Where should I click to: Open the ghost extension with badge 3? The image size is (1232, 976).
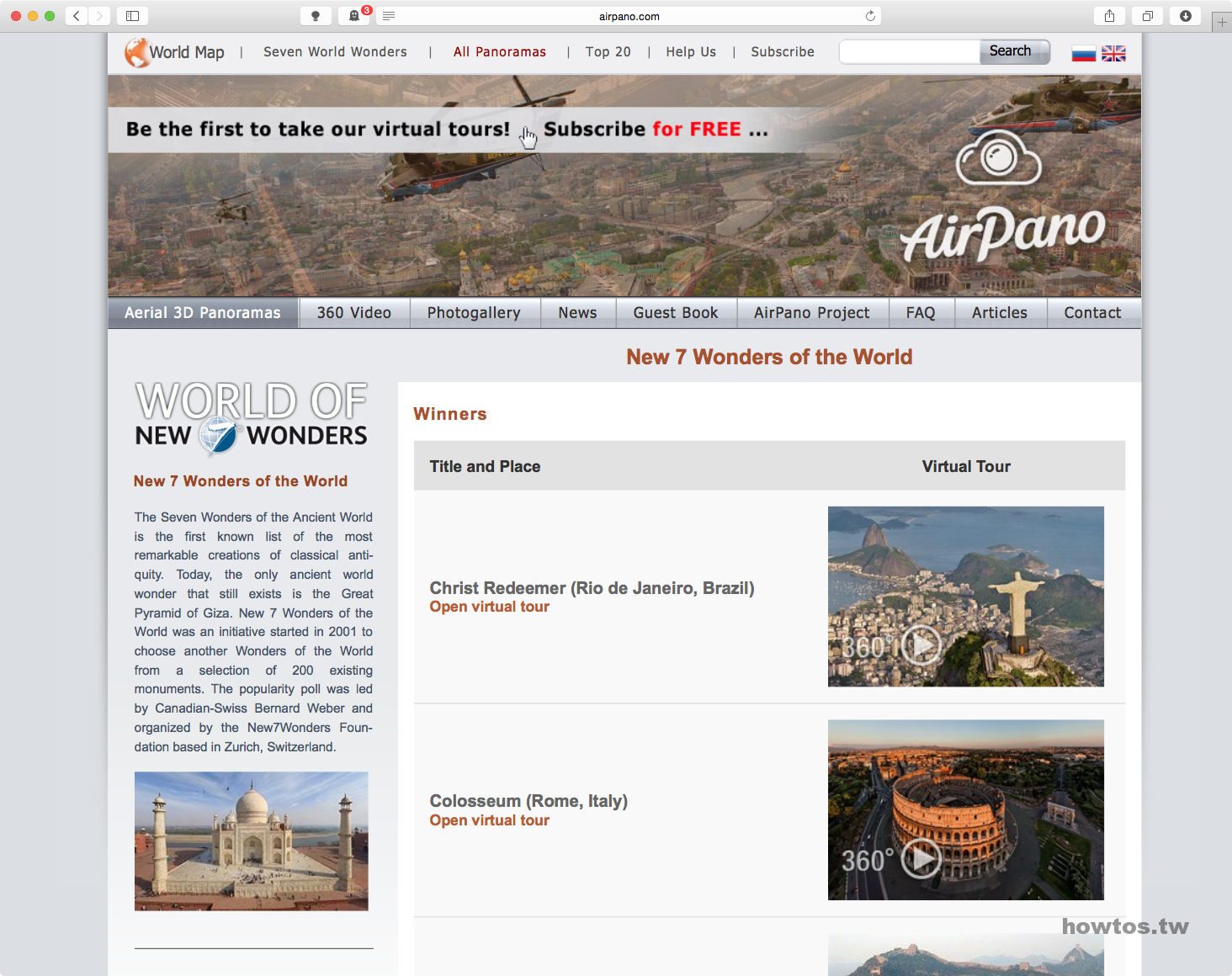point(354,16)
